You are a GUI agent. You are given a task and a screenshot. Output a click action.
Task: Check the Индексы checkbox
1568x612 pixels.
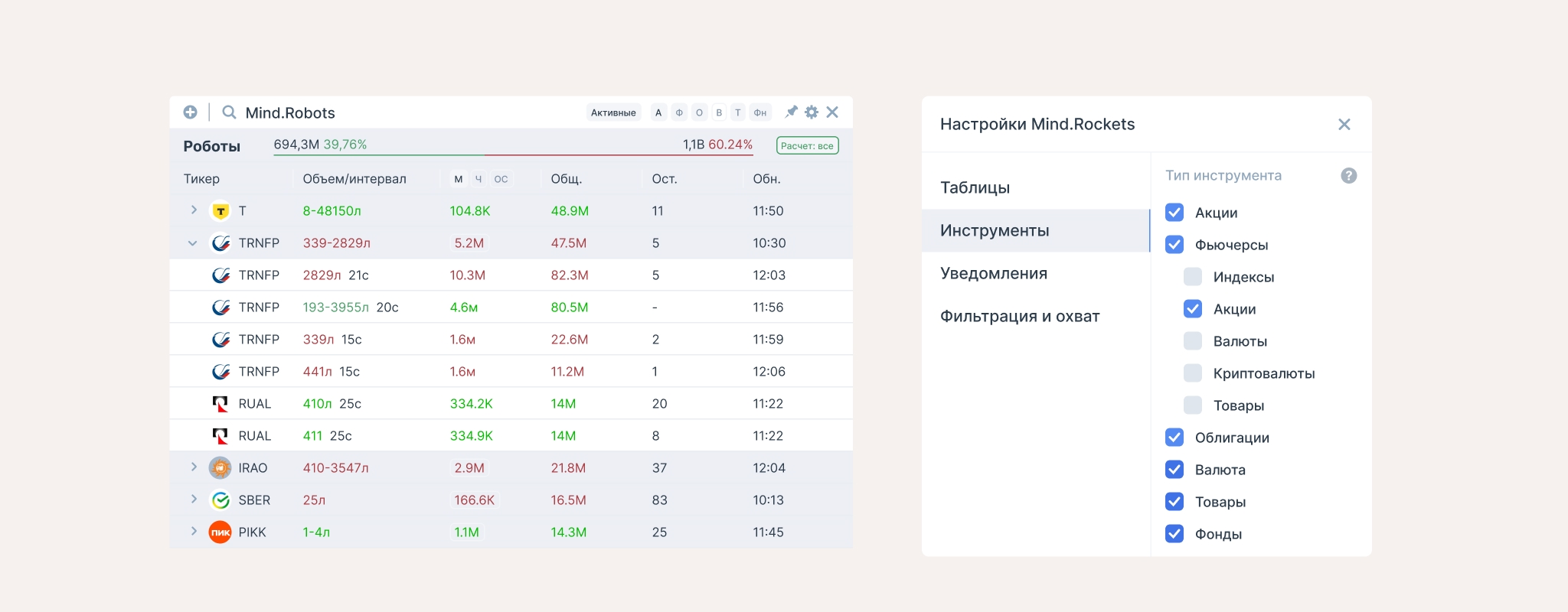pyautogui.click(x=1193, y=277)
